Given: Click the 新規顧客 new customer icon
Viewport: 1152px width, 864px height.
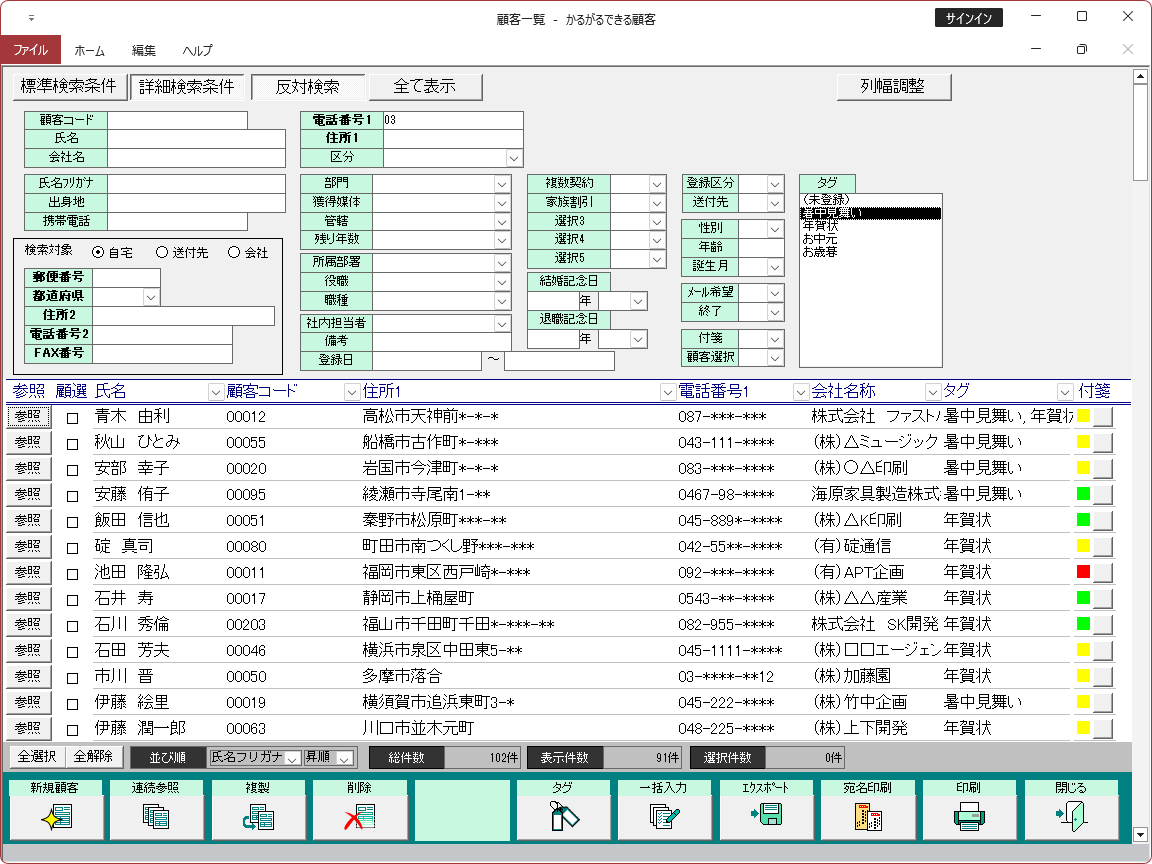Looking at the screenshot, I should 55,817.
